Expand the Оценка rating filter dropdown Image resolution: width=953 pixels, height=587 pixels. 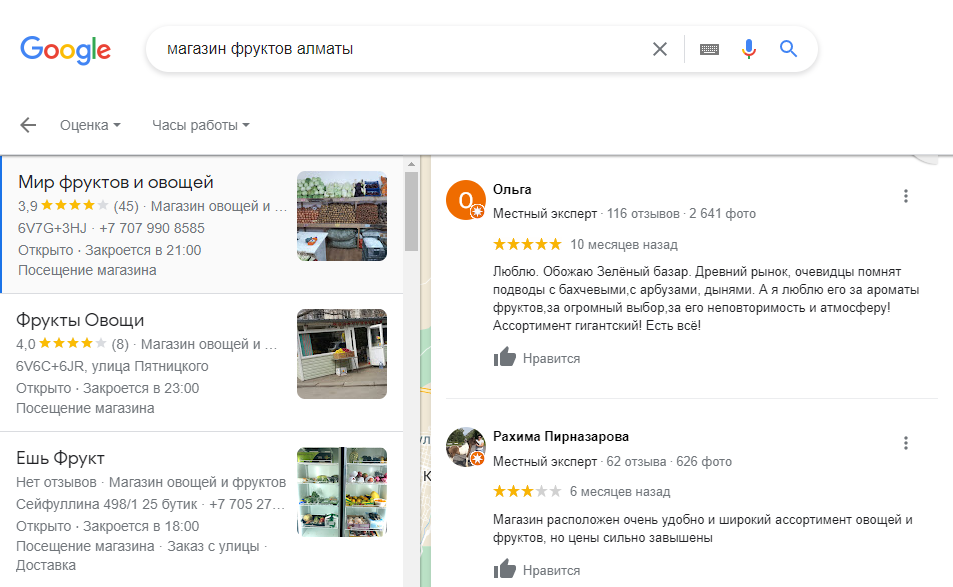point(90,125)
